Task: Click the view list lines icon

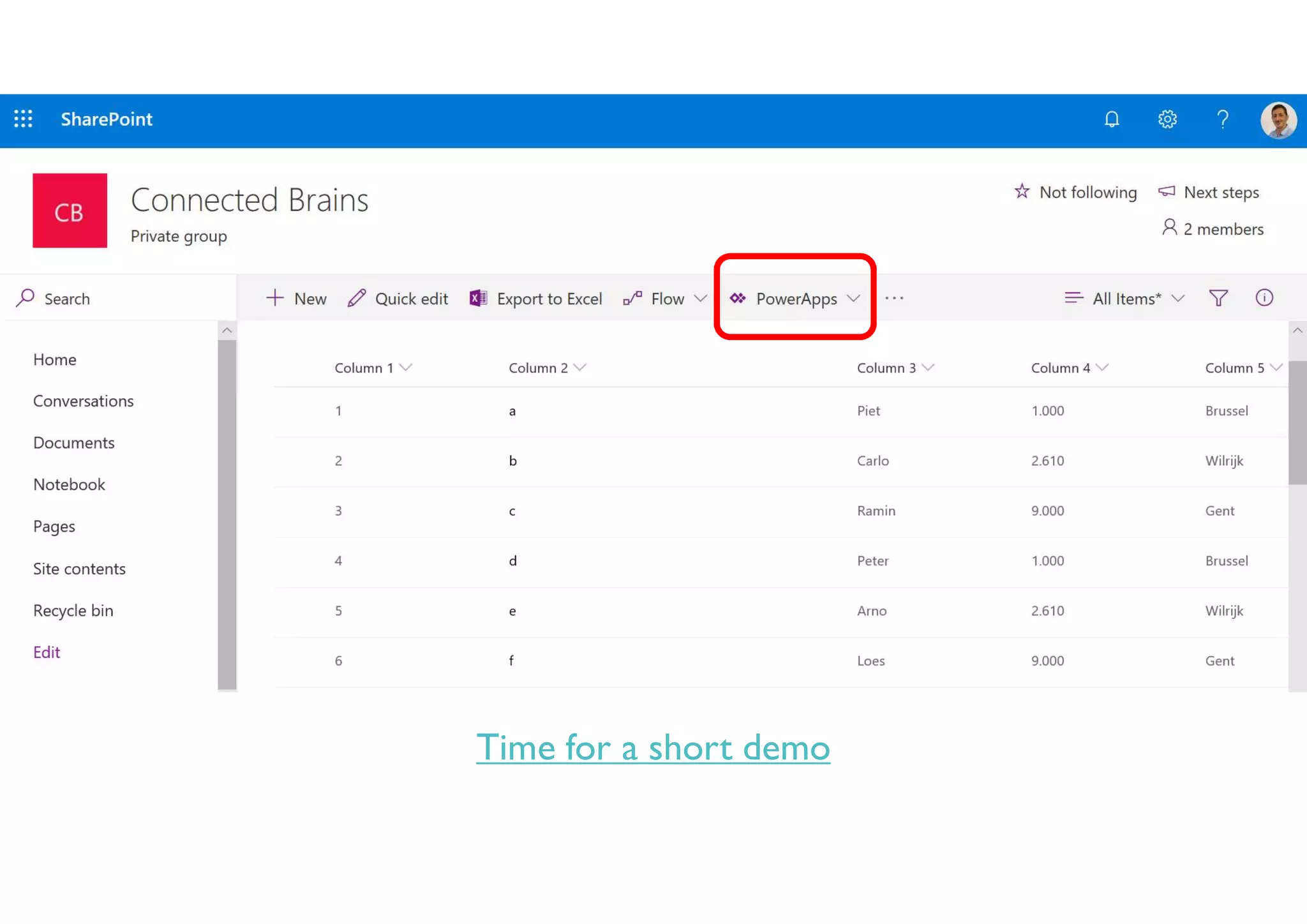Action: 1073,298
